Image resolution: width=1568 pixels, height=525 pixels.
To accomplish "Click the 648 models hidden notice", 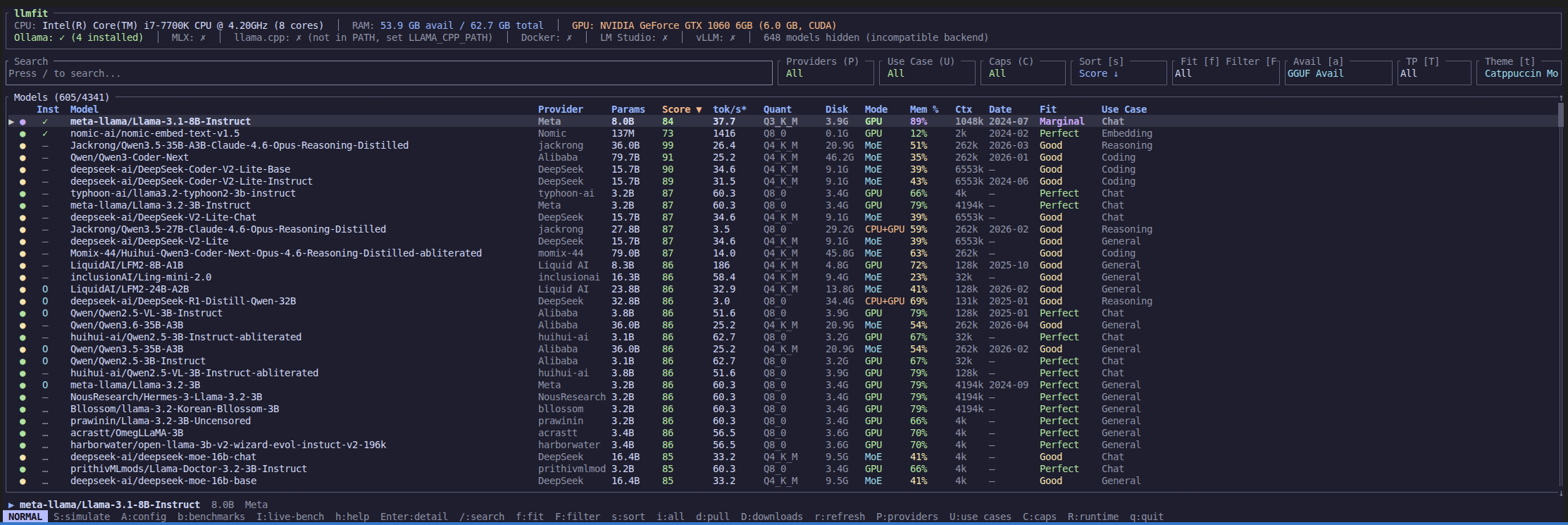I will [876, 37].
